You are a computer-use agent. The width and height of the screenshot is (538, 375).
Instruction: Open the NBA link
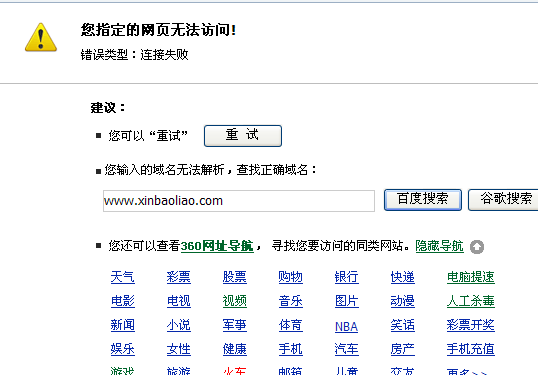click(347, 327)
